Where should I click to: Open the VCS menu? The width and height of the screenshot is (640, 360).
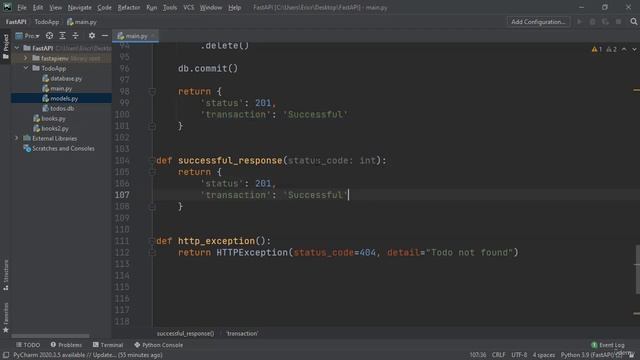click(189, 7)
